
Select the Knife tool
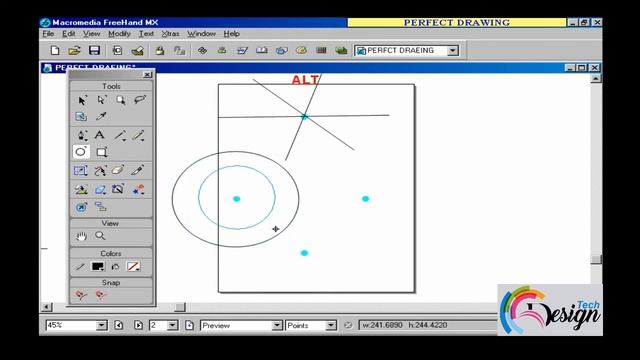click(138, 170)
